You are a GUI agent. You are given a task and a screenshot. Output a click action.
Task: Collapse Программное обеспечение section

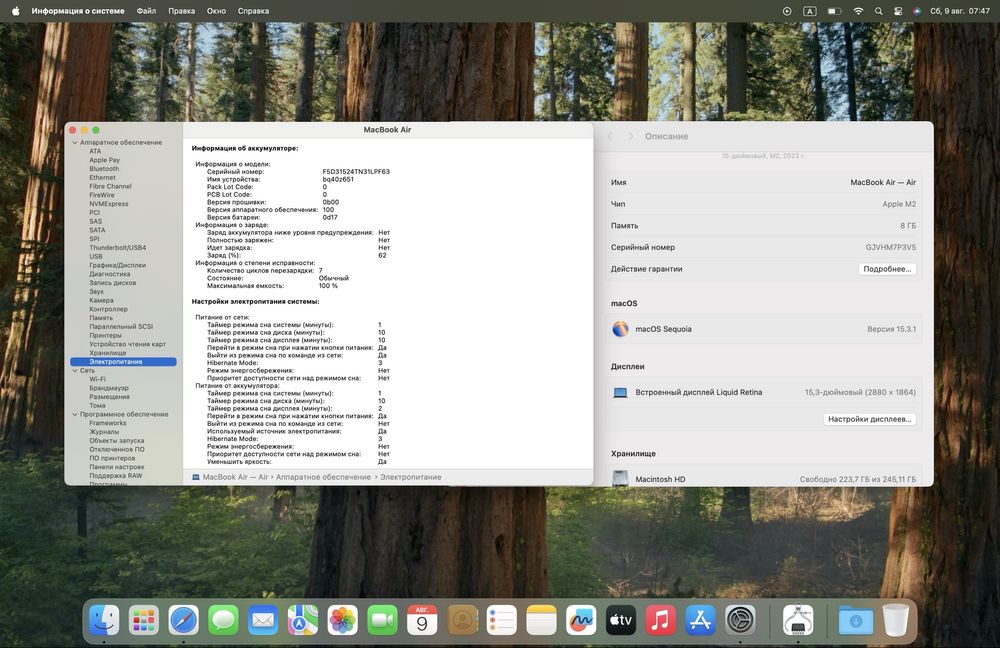click(x=75, y=415)
